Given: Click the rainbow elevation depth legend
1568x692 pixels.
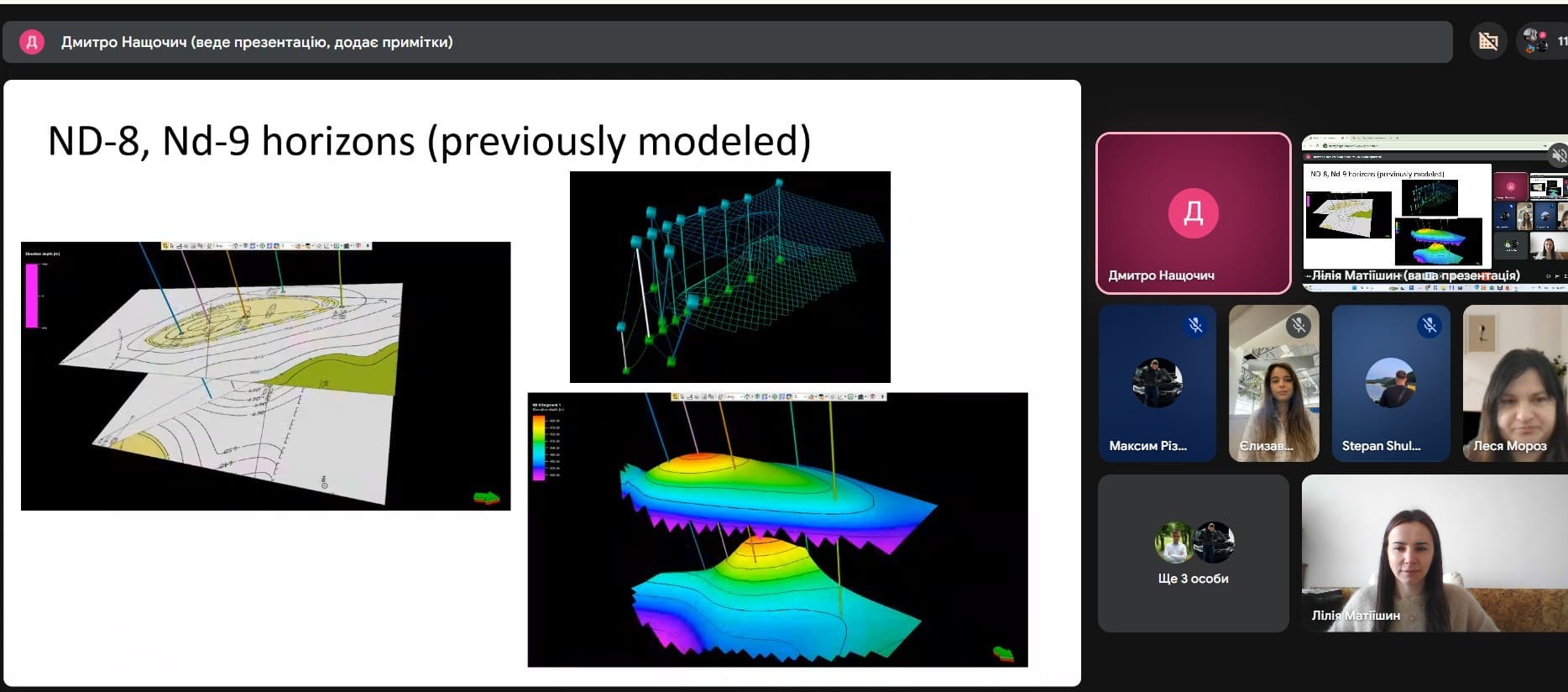Looking at the screenshot, I should pyautogui.click(x=537, y=447).
